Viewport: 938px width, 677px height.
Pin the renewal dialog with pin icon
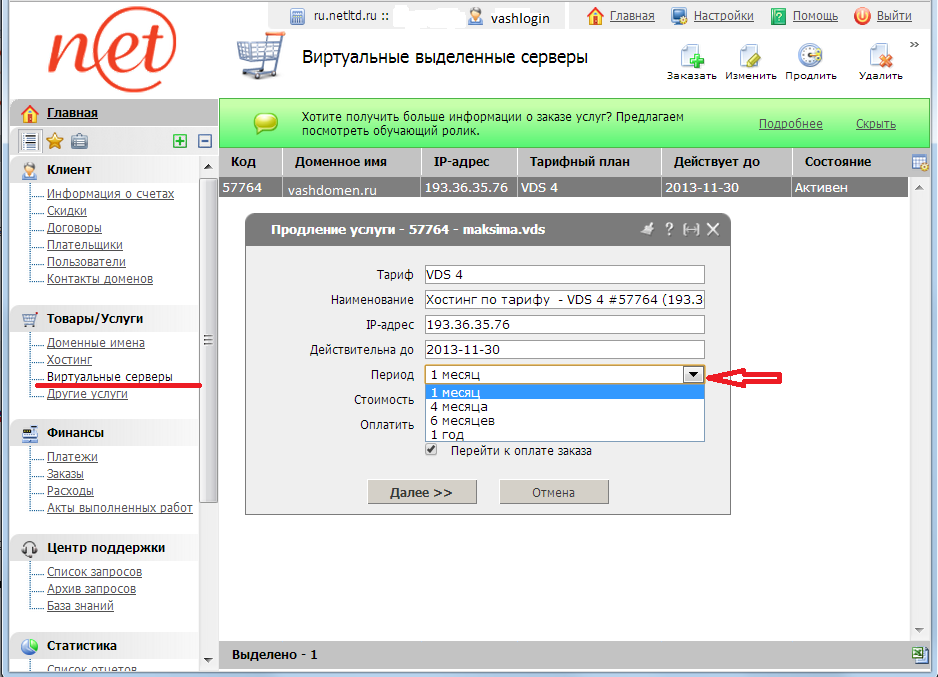coord(647,229)
